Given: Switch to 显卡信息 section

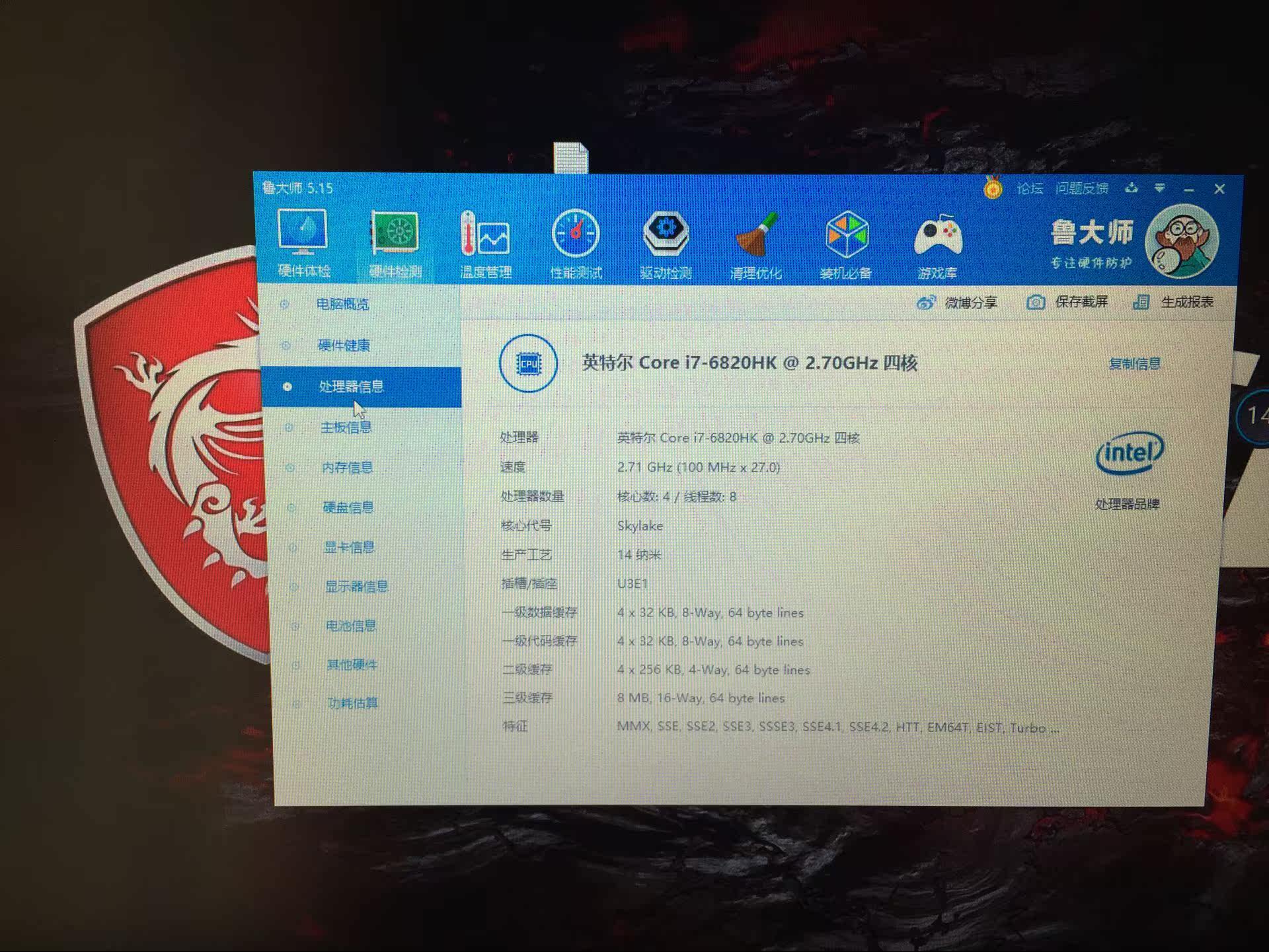Looking at the screenshot, I should (x=349, y=547).
